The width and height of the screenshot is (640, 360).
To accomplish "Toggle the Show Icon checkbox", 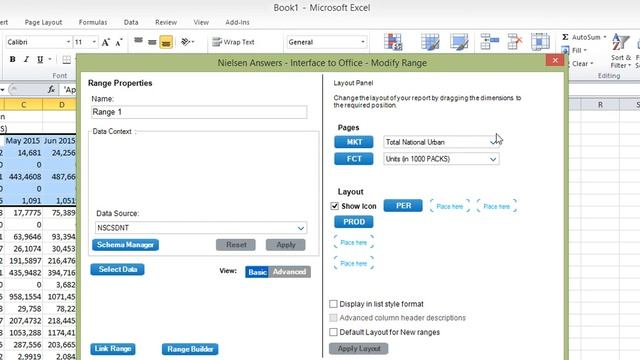I will [335, 206].
